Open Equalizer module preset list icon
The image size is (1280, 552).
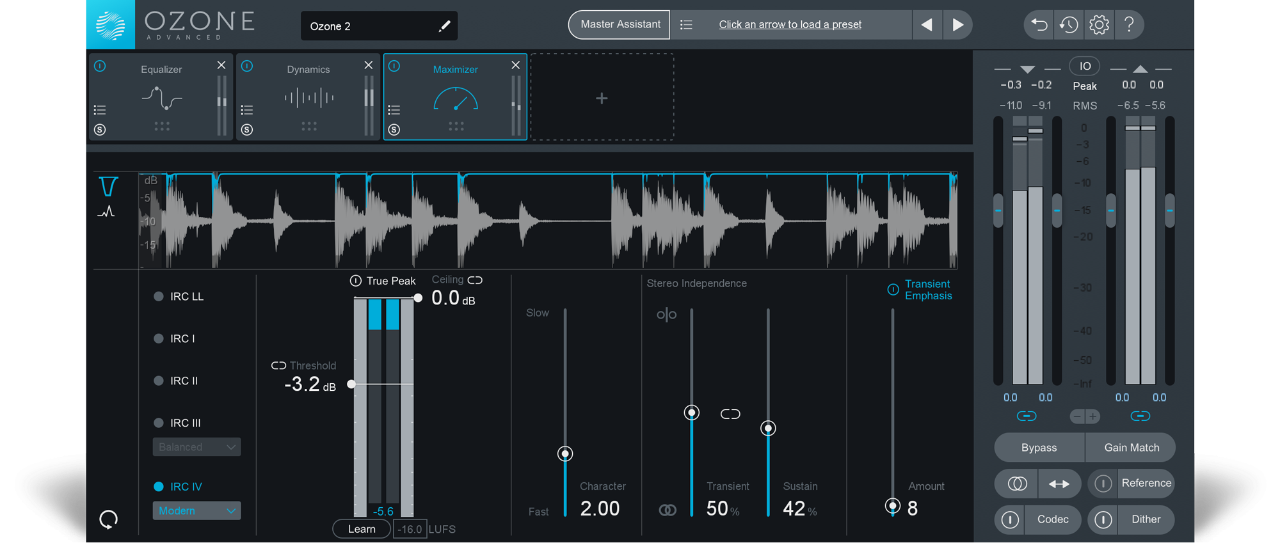click(x=100, y=110)
